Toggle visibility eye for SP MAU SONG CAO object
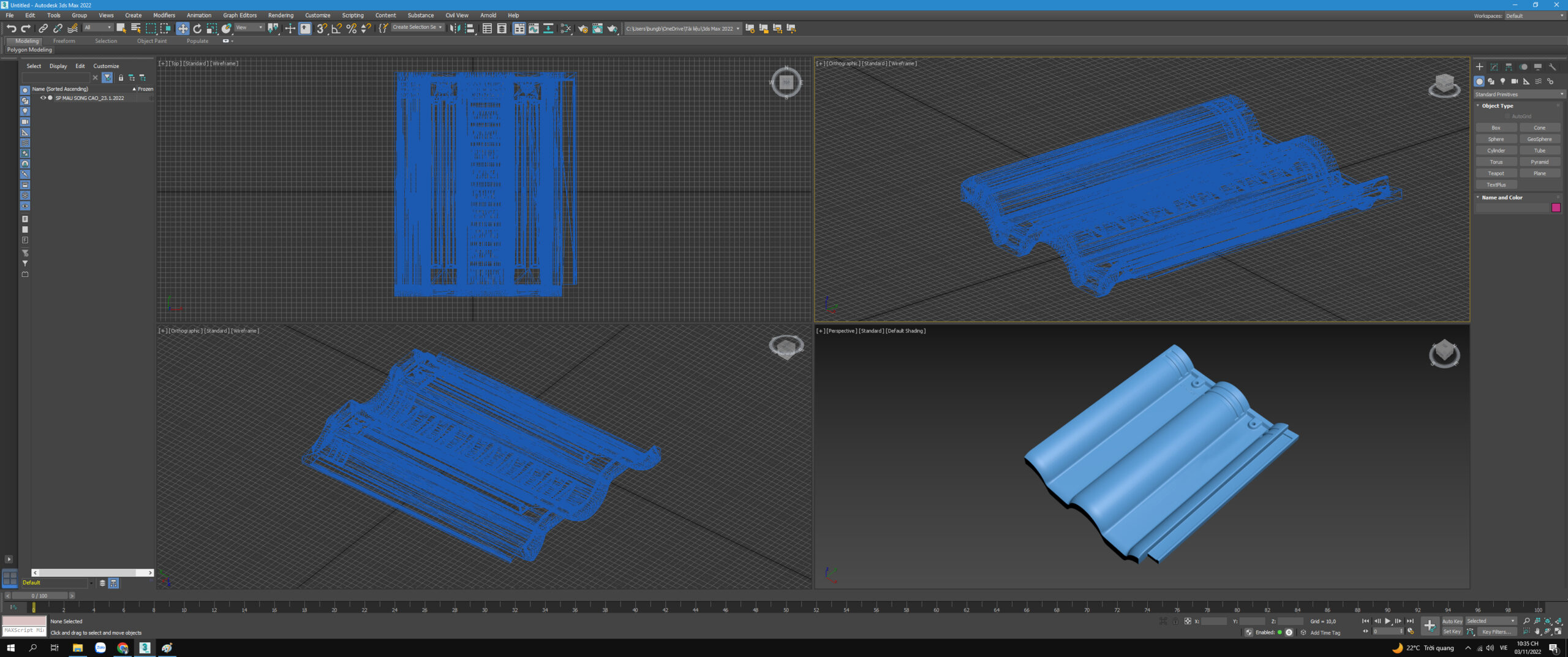The height and width of the screenshot is (657, 1568). 43,98
